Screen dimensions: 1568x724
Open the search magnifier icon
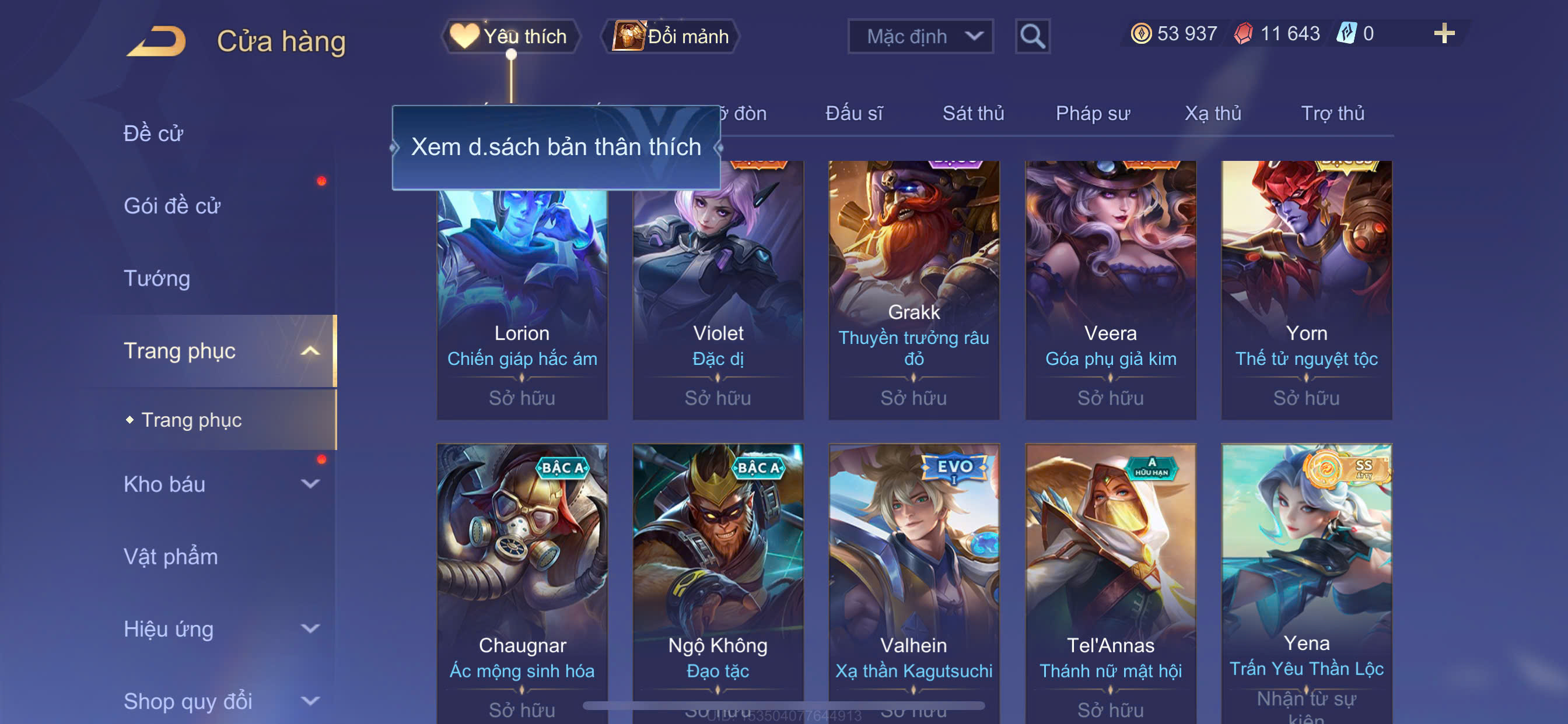pos(1032,37)
